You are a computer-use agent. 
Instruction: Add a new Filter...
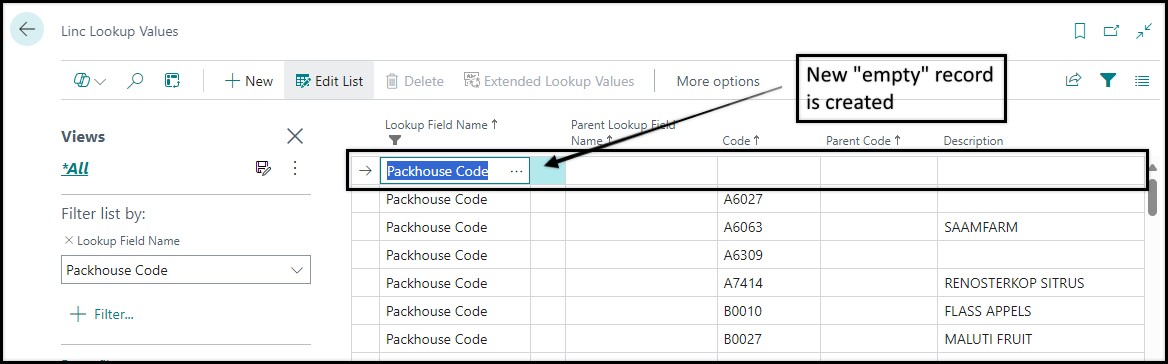101,314
